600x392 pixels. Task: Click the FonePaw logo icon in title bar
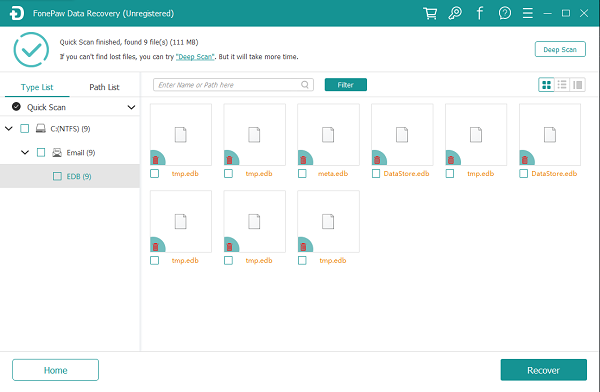click(x=17, y=13)
